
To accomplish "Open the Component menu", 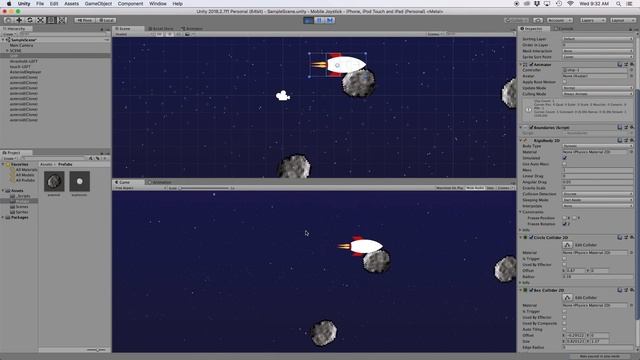I will click(130, 4).
